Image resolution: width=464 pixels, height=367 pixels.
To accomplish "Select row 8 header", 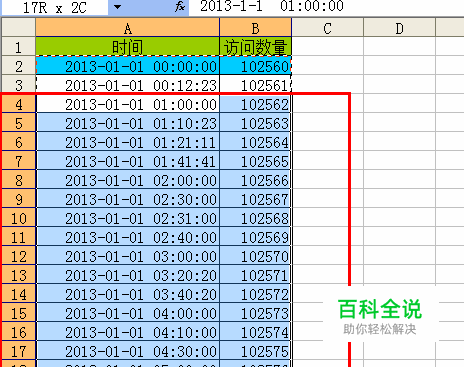I will click(19, 180).
